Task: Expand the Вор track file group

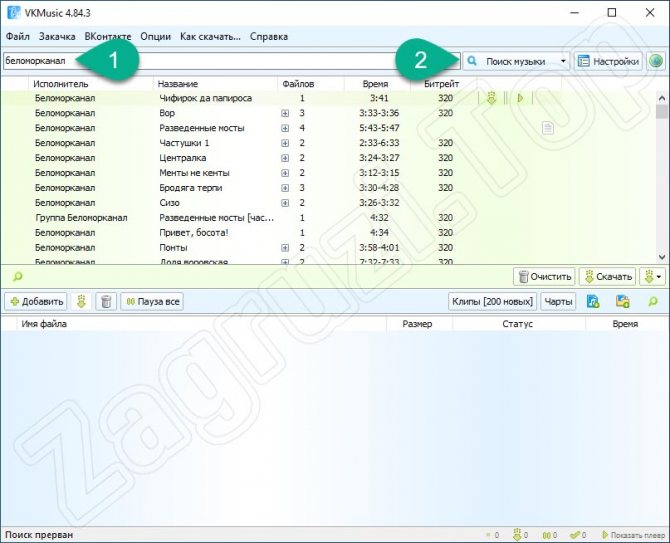Action: 285,113
